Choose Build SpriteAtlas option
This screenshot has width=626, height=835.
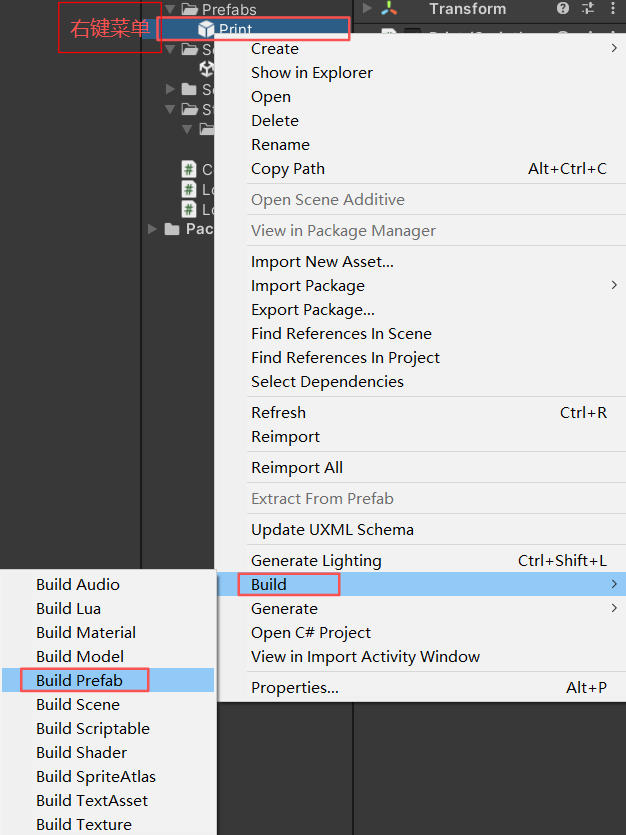[x=96, y=777]
